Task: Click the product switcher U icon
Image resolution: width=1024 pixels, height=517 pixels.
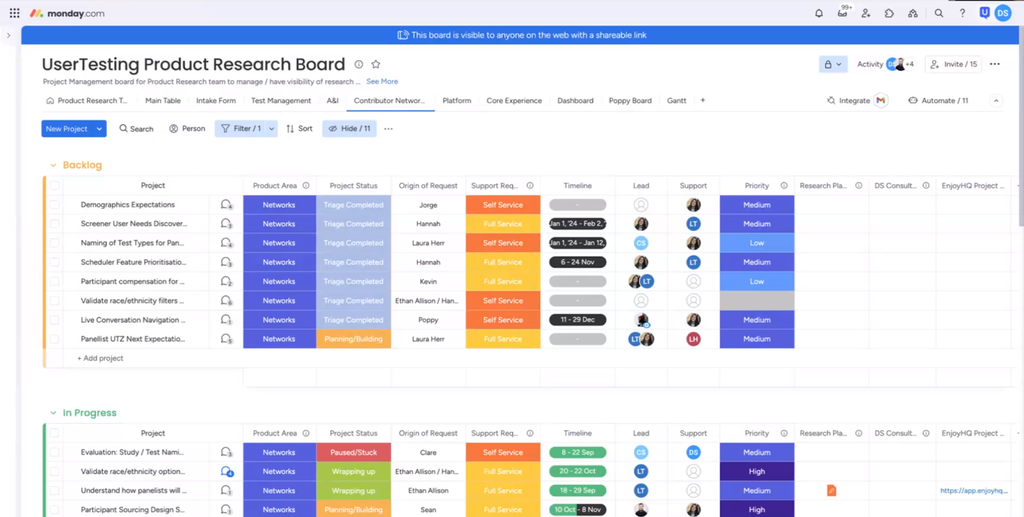Action: point(985,12)
